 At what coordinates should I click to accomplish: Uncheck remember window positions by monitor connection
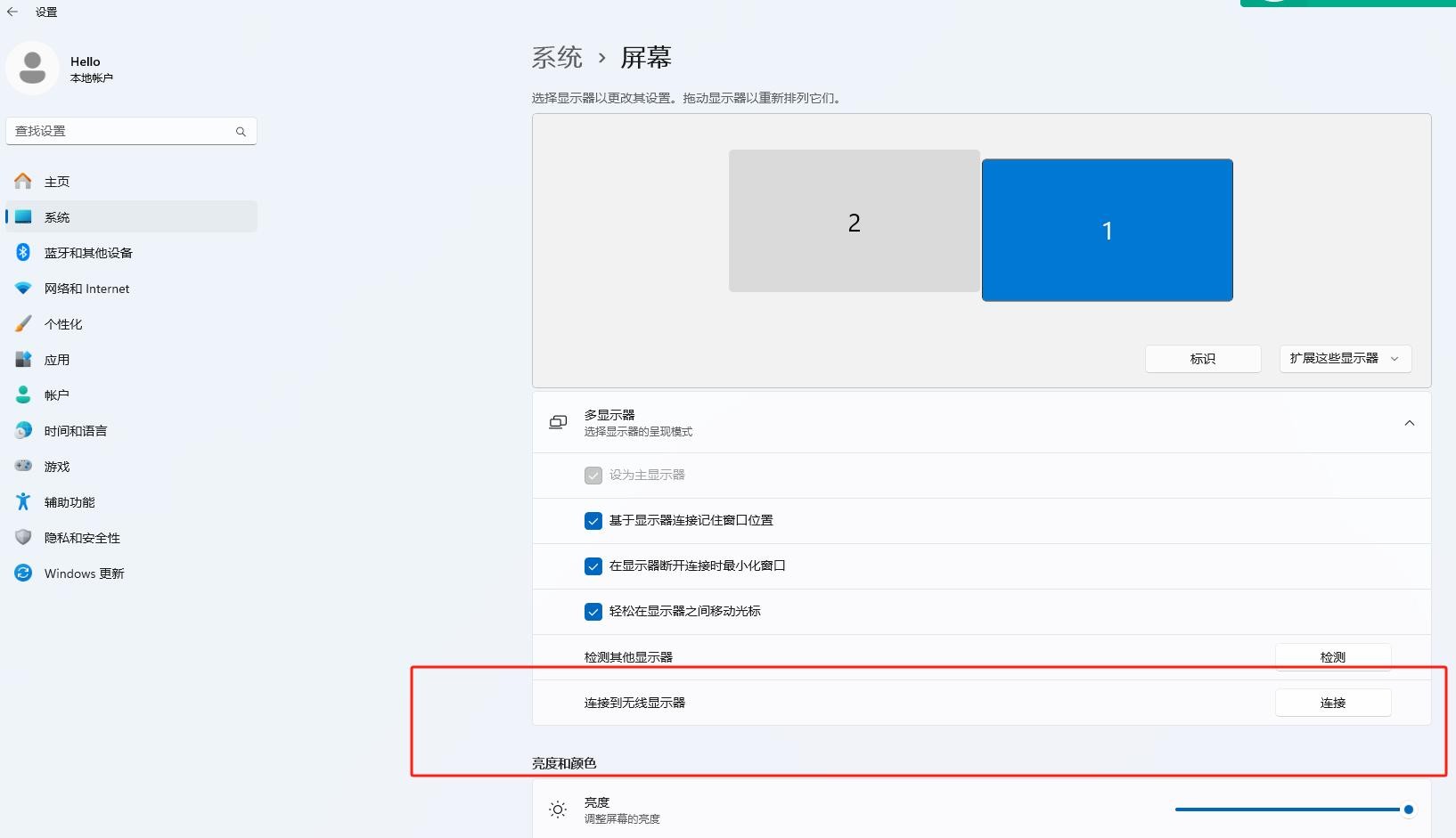pyautogui.click(x=593, y=521)
